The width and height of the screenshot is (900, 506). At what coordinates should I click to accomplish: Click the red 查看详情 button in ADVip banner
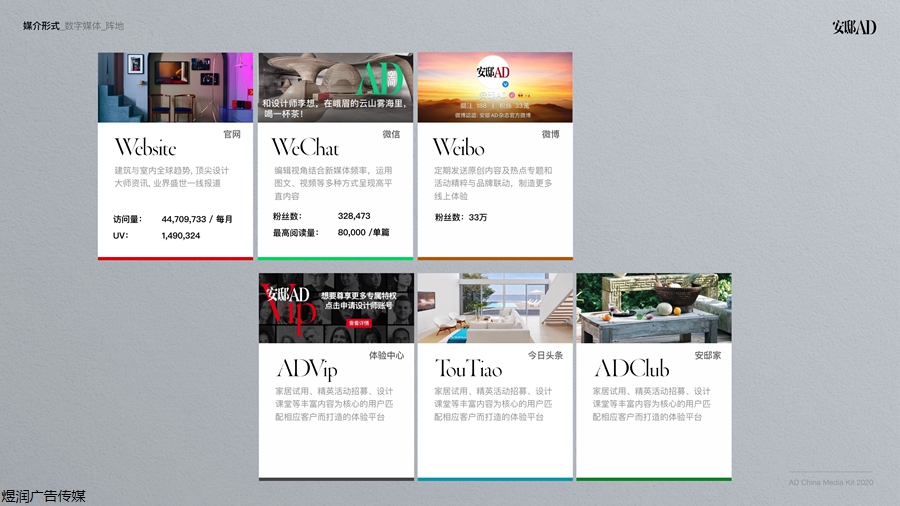359,323
